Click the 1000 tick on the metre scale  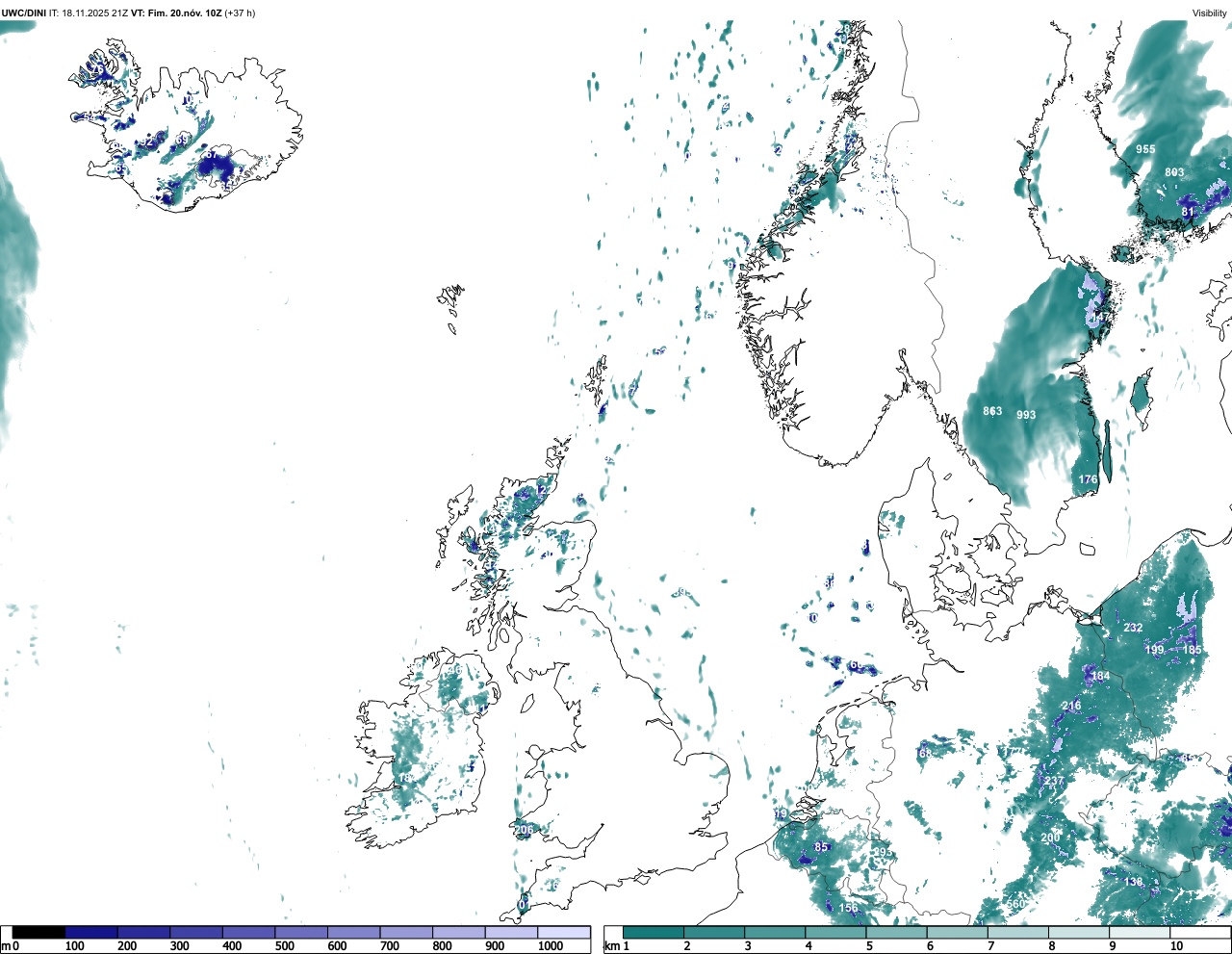pos(550,947)
